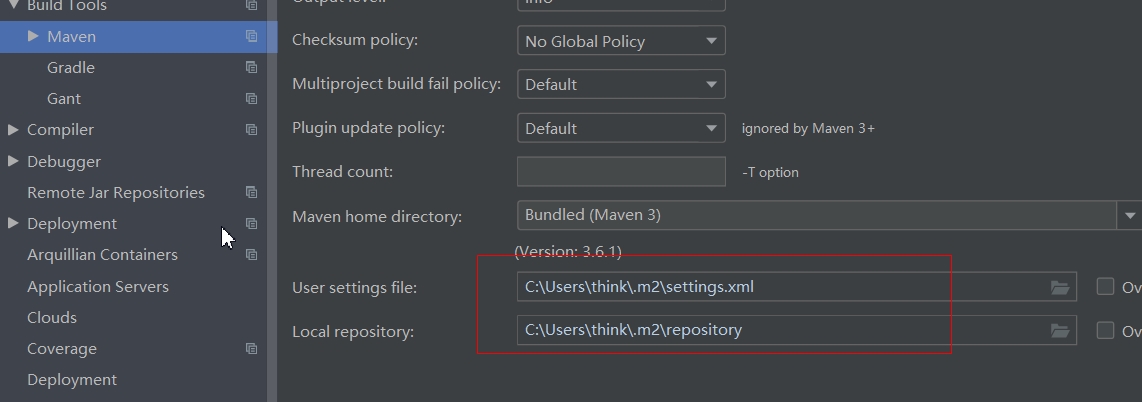Click the project-level icon beside Maven

[x=251, y=36]
